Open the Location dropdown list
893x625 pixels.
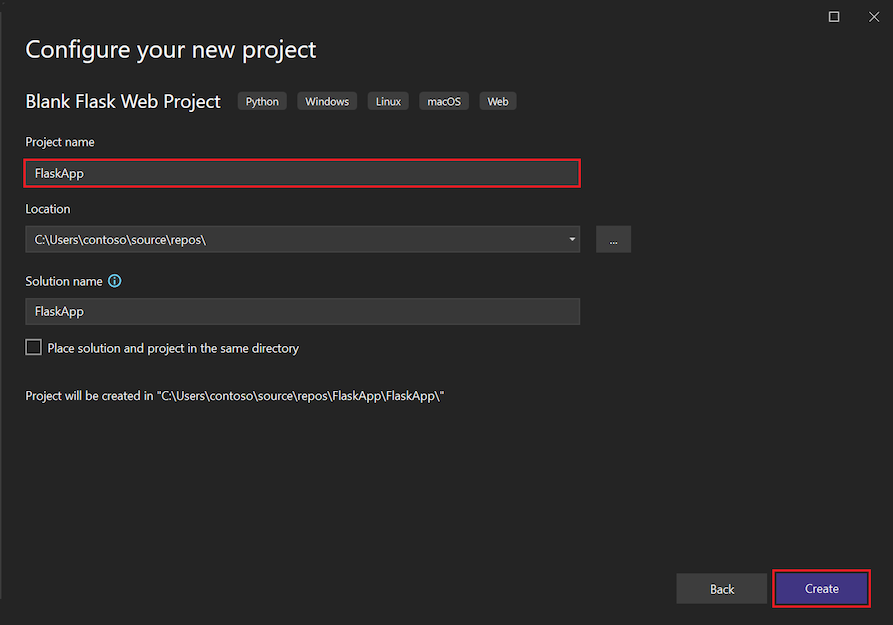(x=571, y=239)
